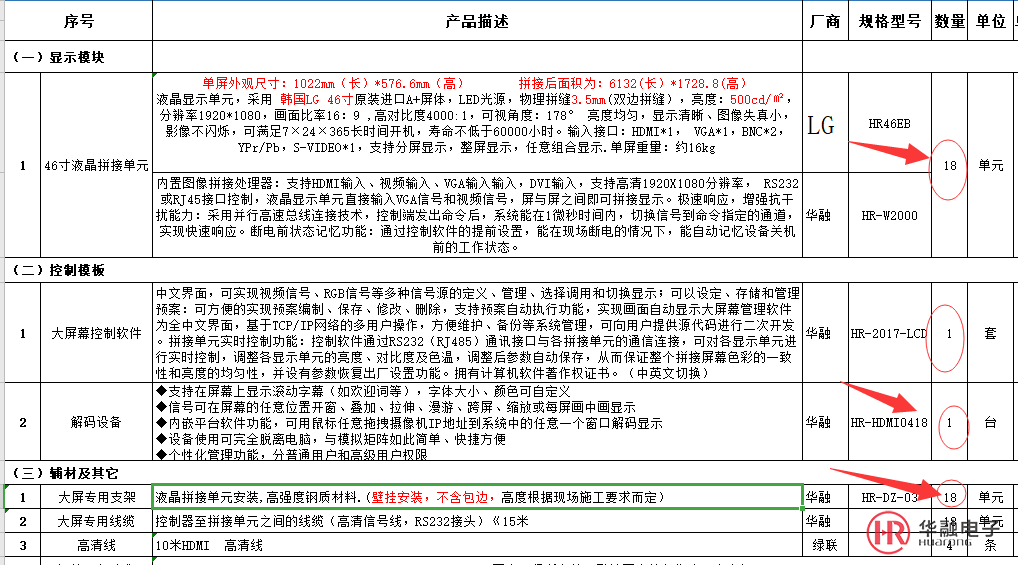Select description cell starting 内置图像拼接处理器
The height and width of the screenshot is (565, 1018).
point(477,215)
